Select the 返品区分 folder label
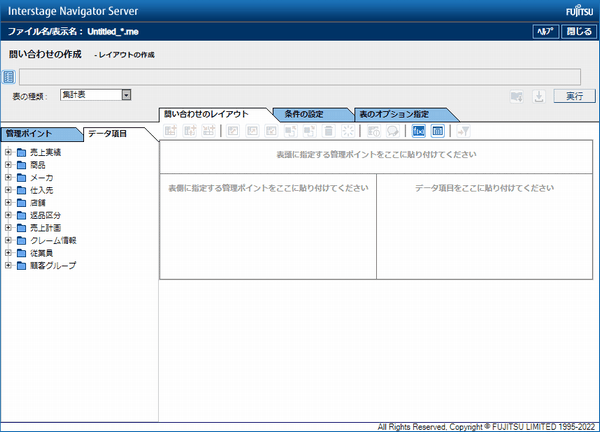Screen dimensions: 600x432 [45, 215]
